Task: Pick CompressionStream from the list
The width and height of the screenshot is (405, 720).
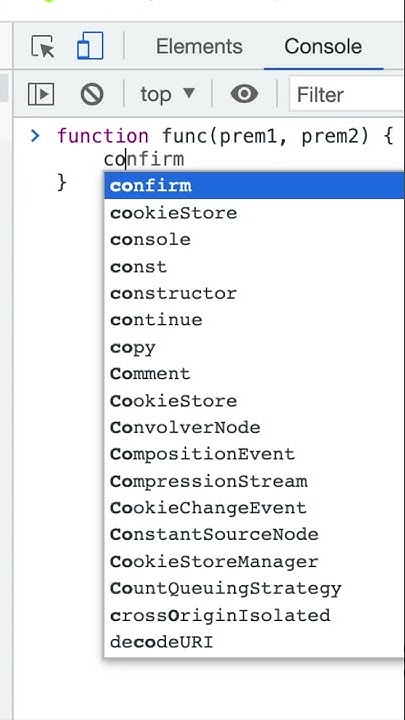Action: point(254,481)
